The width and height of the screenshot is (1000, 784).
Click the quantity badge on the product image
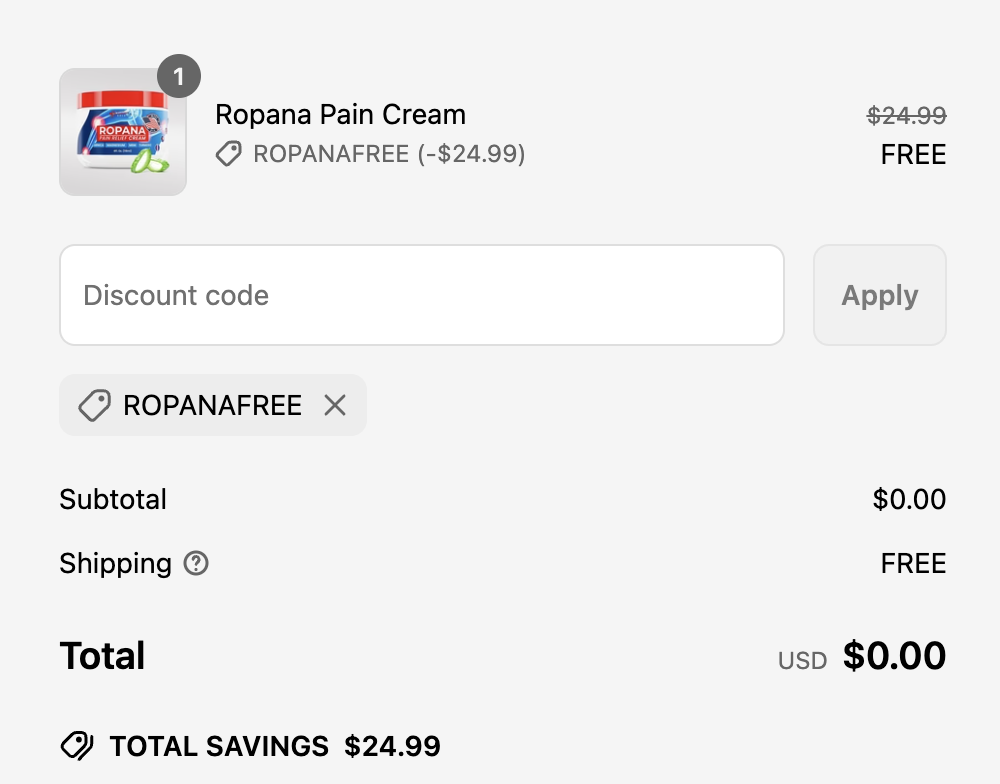(x=179, y=77)
